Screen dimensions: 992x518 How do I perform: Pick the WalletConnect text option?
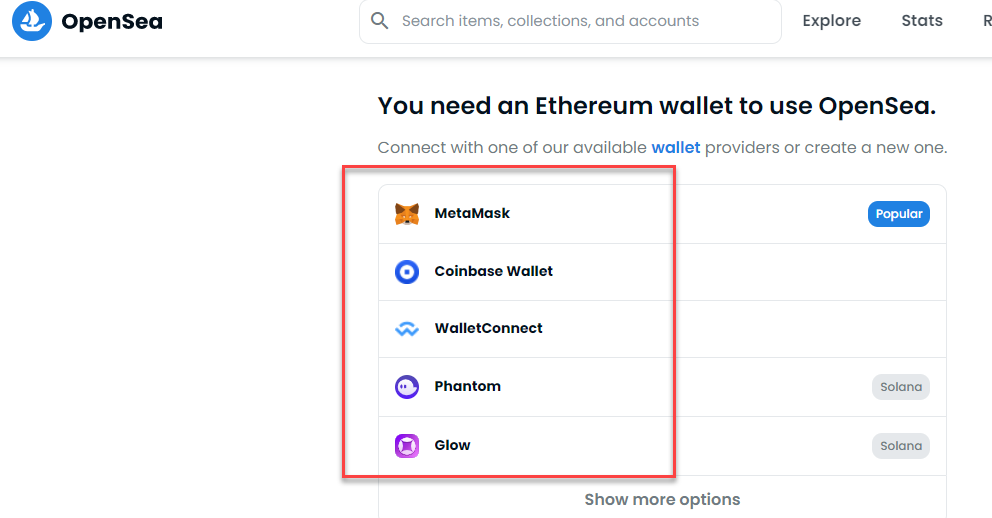coord(488,328)
